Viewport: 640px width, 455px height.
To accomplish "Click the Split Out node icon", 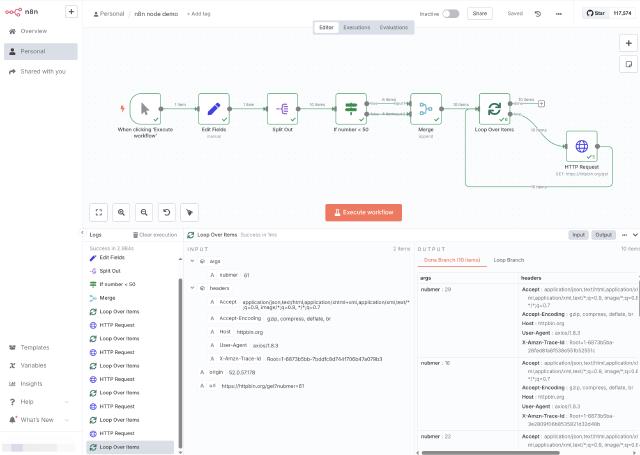I will tap(283, 109).
